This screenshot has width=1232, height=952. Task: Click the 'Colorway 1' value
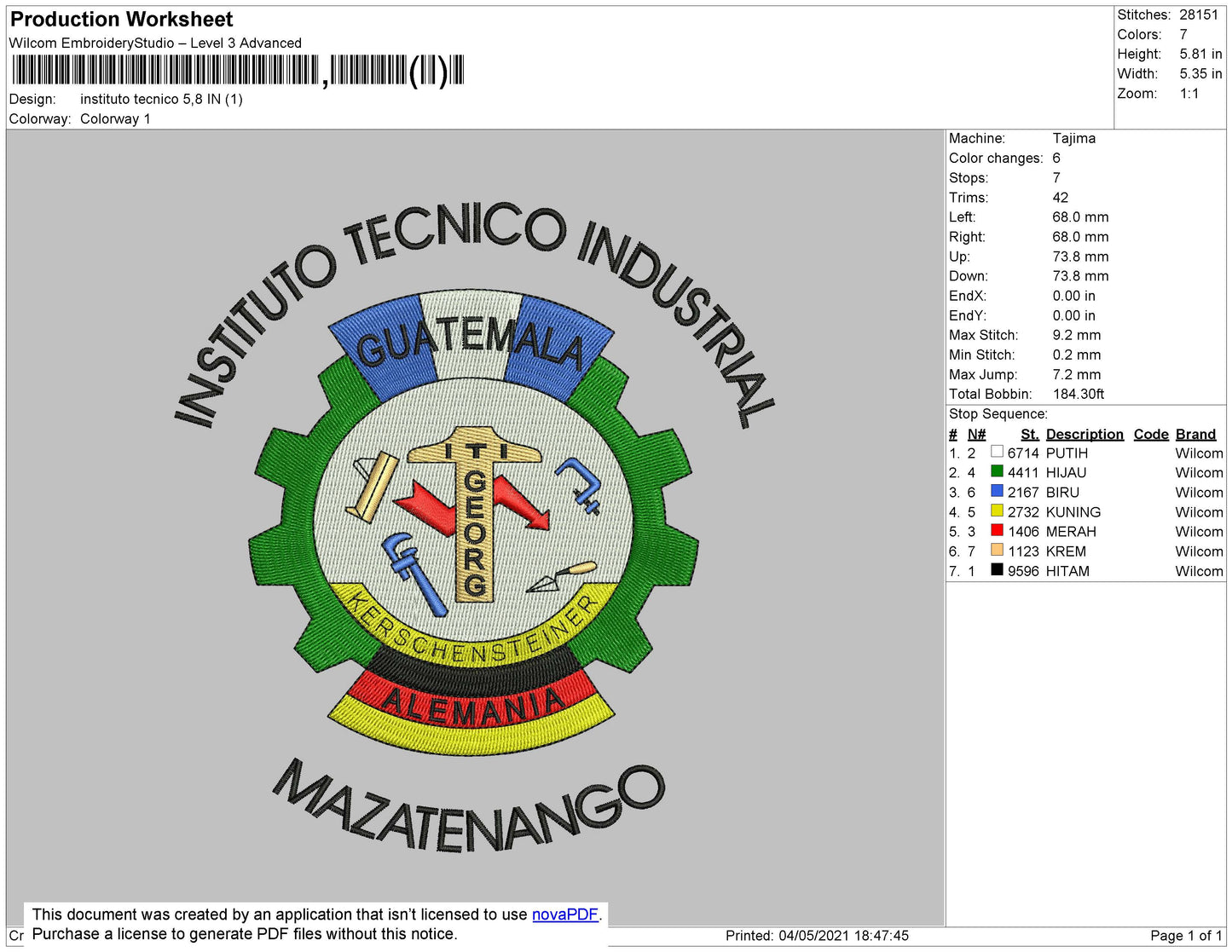(115, 118)
